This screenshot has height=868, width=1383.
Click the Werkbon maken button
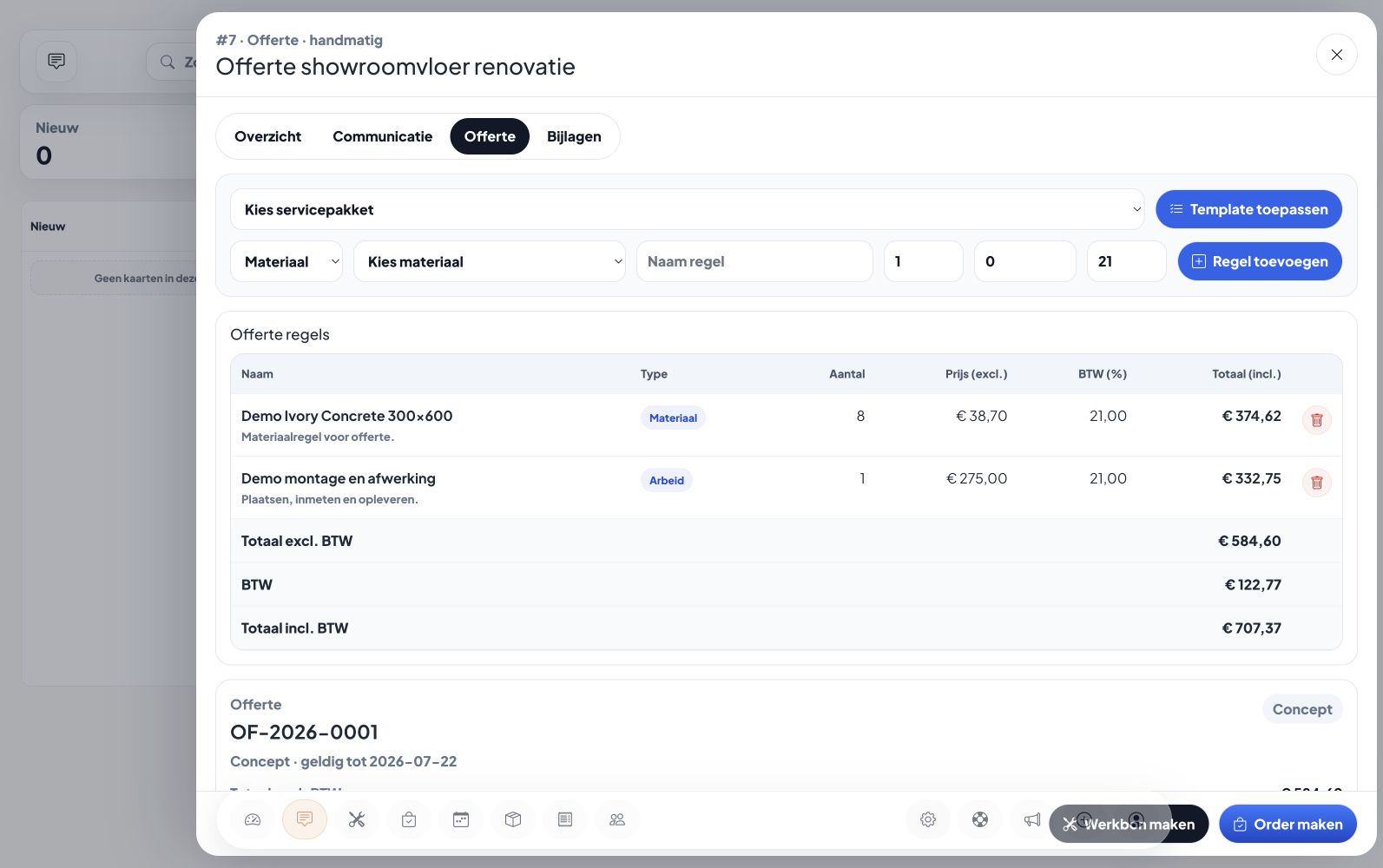(1129, 824)
